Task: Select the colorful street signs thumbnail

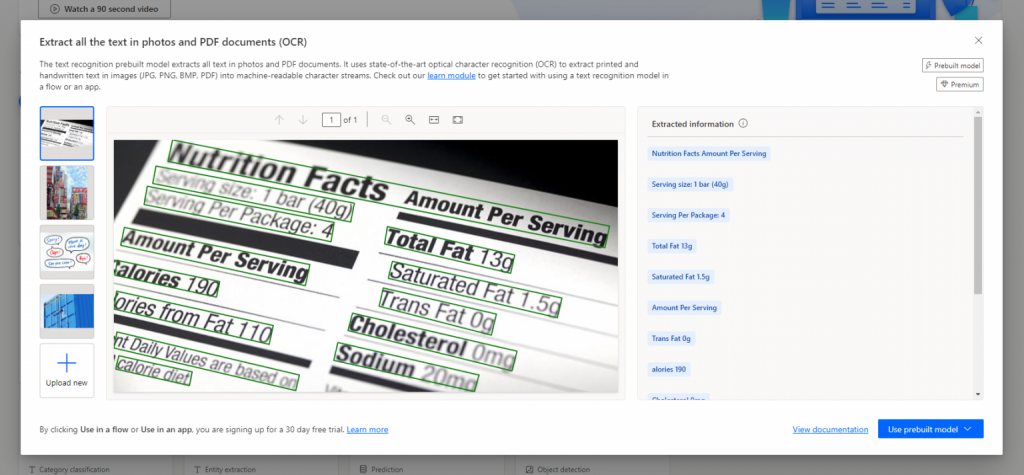Action: pos(67,192)
